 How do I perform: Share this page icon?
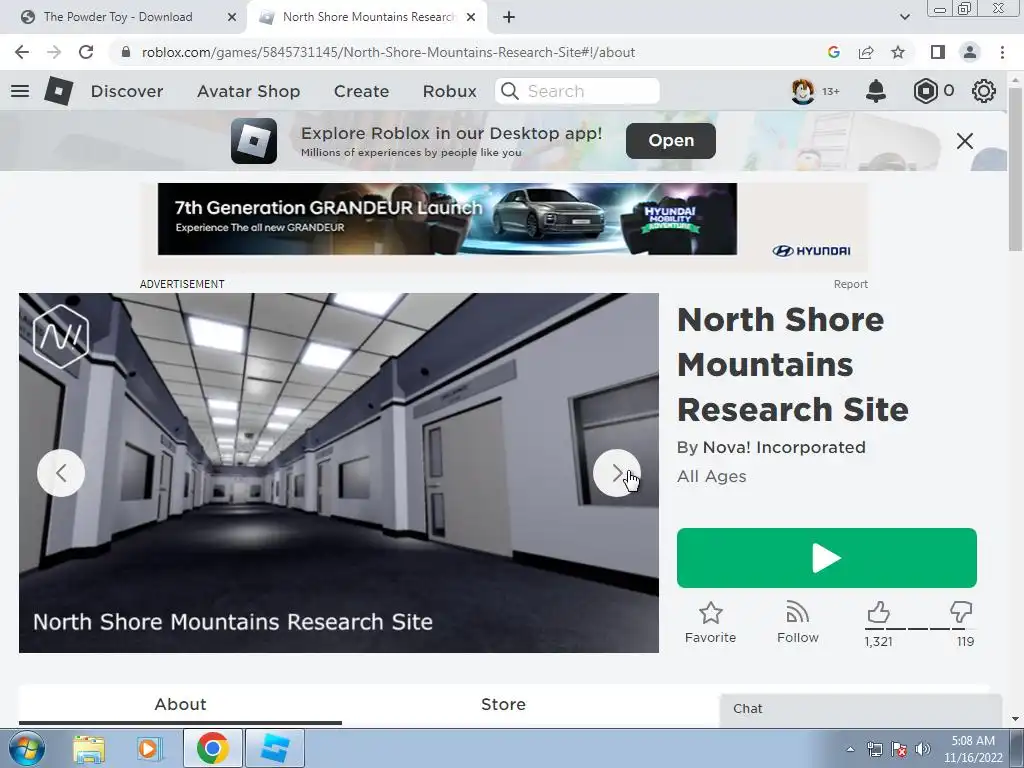click(x=866, y=52)
